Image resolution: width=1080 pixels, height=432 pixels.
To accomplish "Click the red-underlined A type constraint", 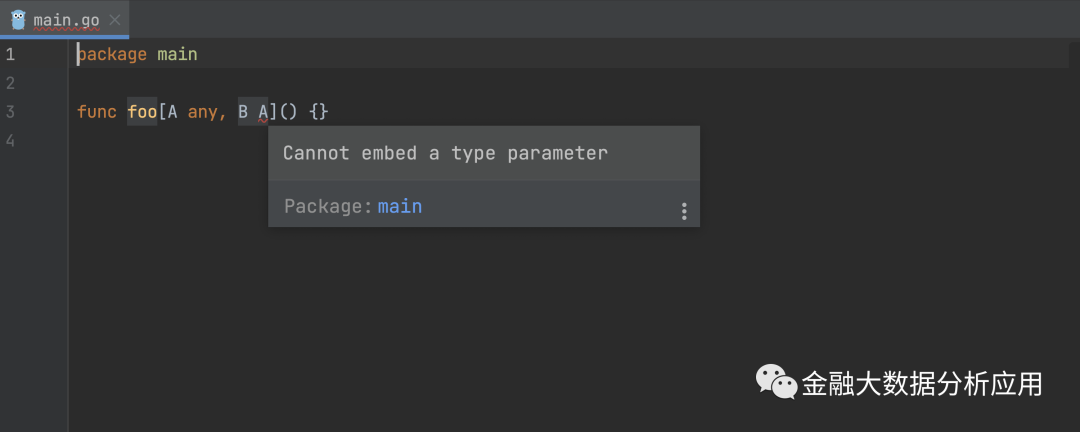I will tap(263, 112).
